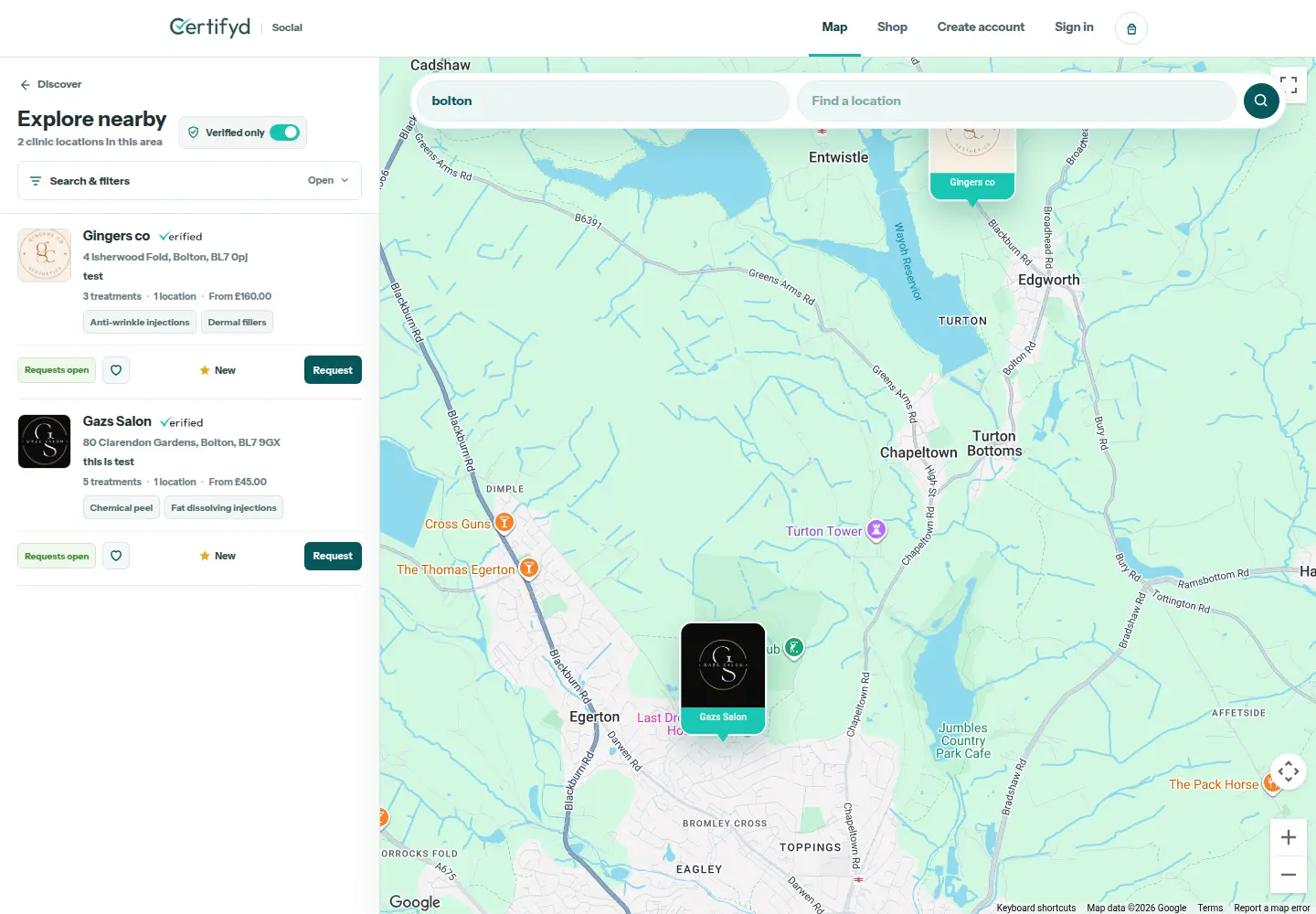The image size is (1316, 914).
Task: Select Chemical peel tag
Action: (x=122, y=507)
